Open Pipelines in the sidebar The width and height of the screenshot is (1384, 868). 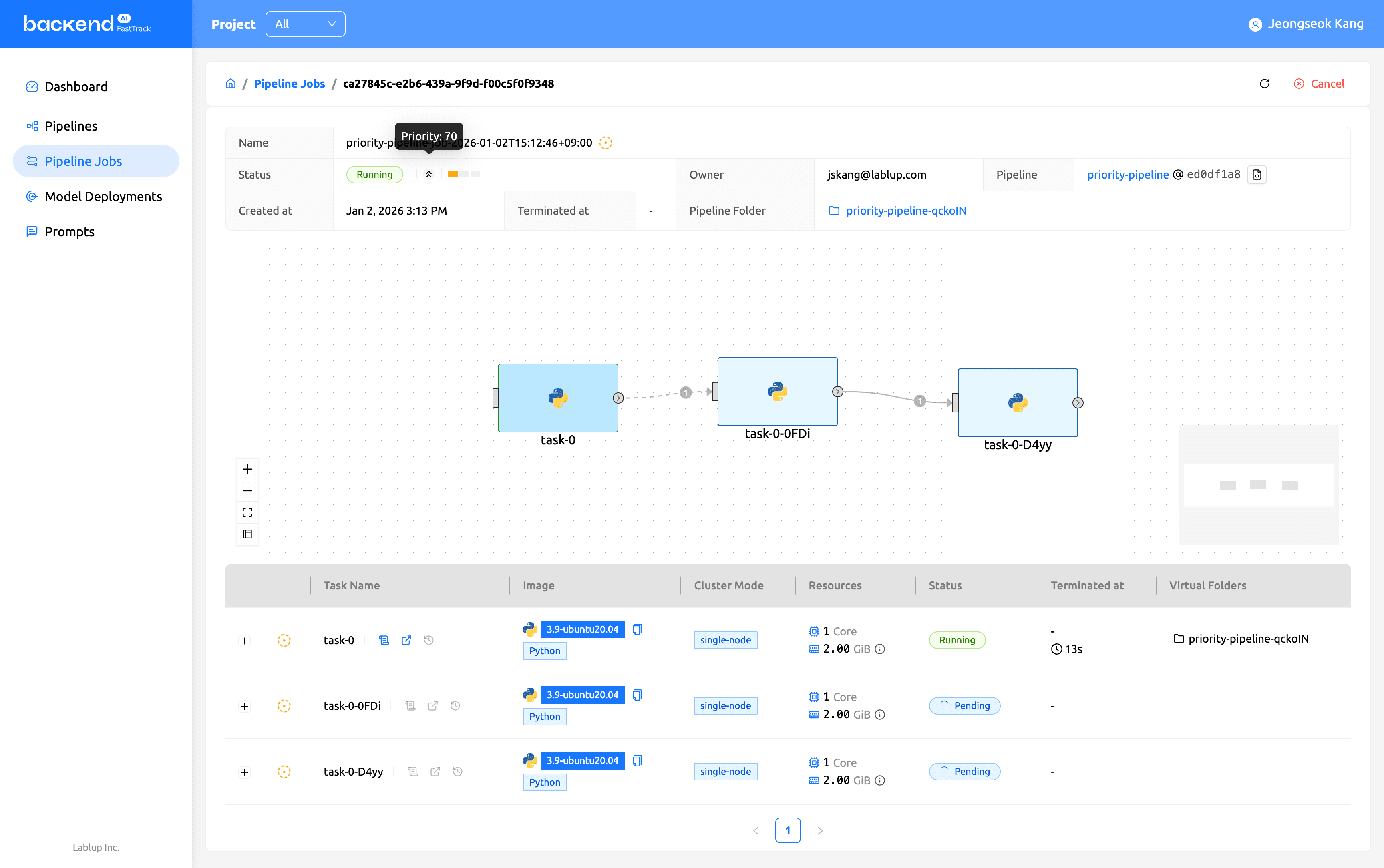point(71,126)
